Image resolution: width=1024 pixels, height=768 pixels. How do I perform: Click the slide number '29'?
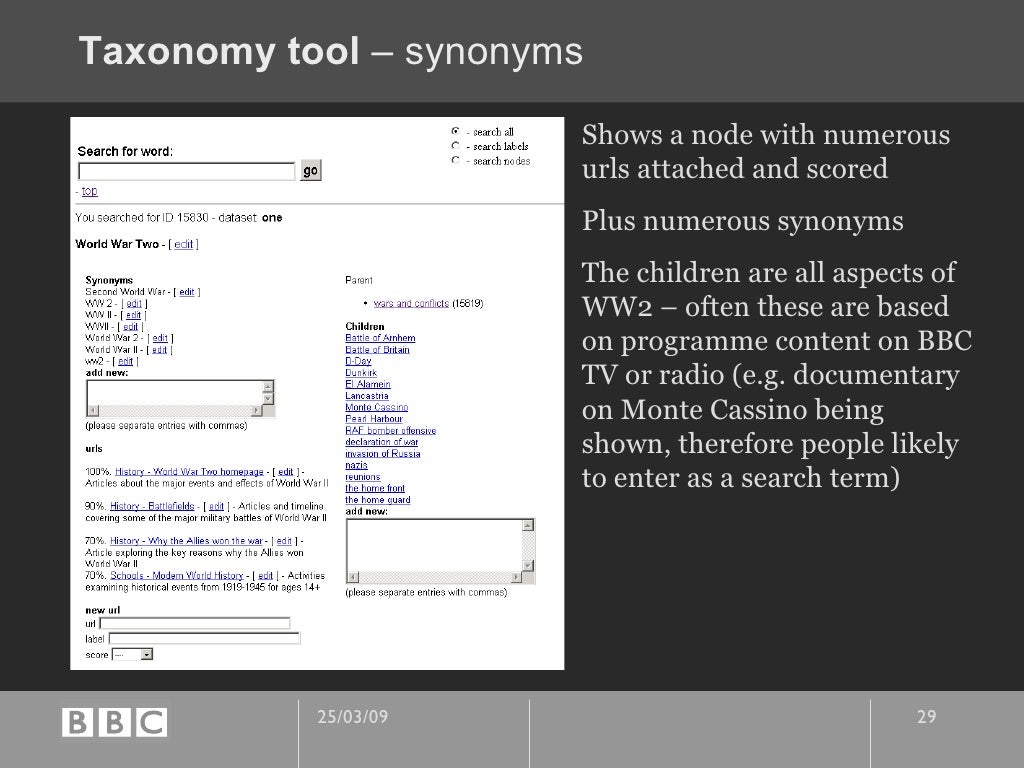tap(926, 716)
